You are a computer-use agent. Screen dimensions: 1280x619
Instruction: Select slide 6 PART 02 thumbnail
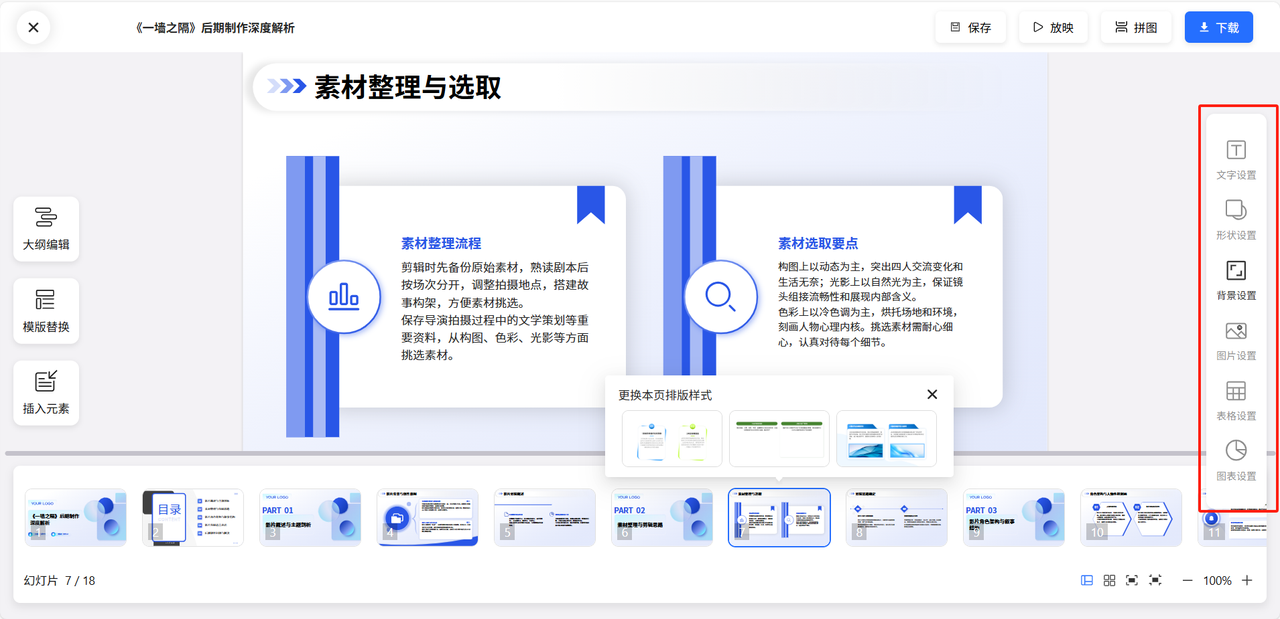[x=662, y=517]
